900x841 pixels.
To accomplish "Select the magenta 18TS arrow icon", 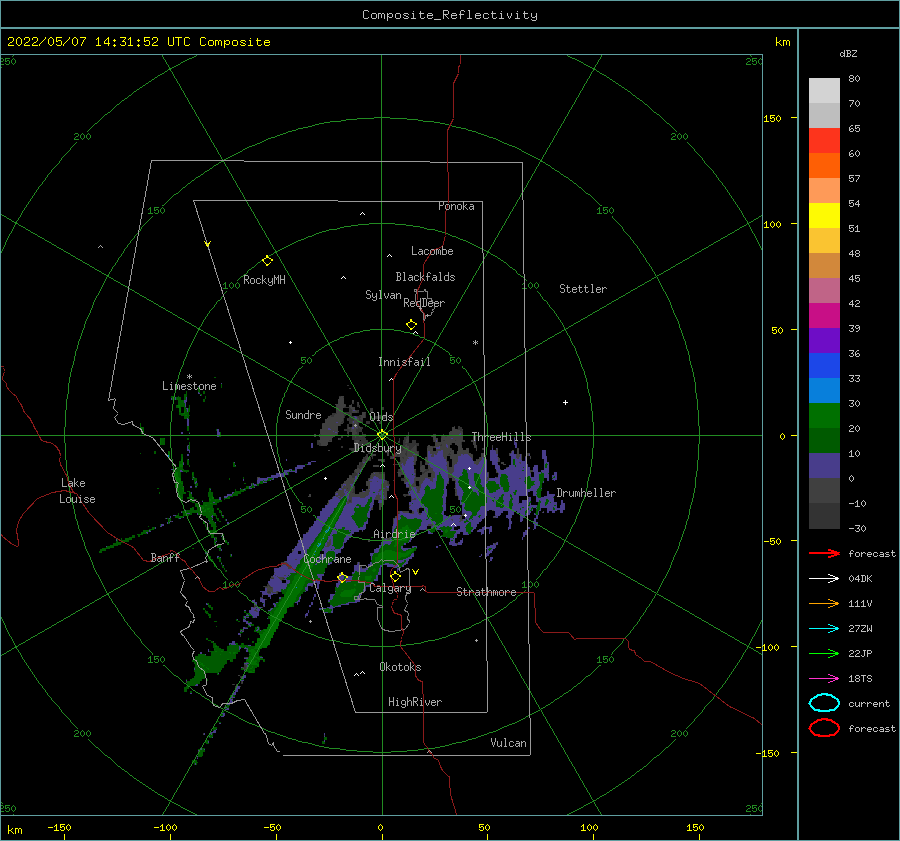I will coord(824,679).
